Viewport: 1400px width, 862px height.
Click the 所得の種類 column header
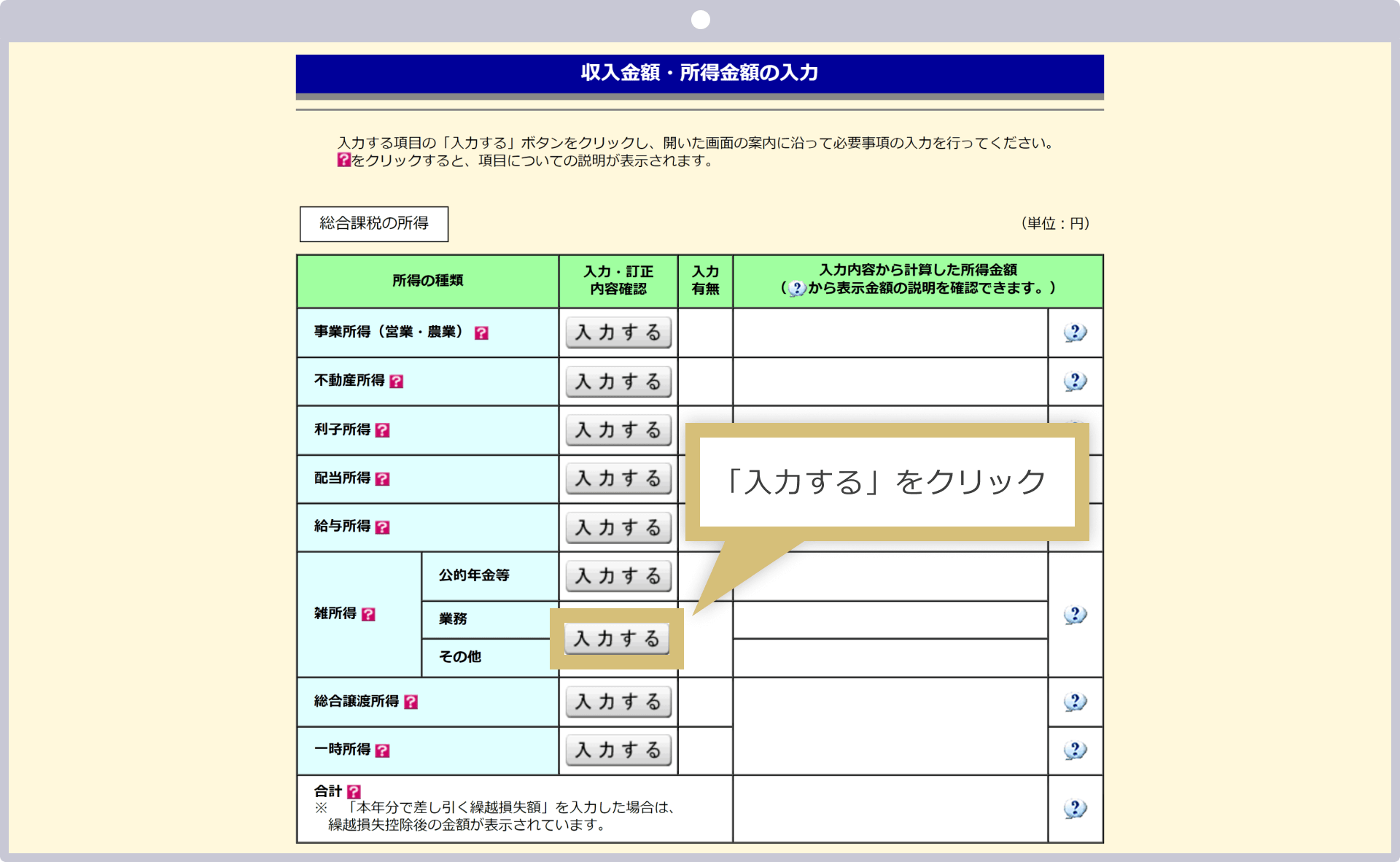coord(428,281)
